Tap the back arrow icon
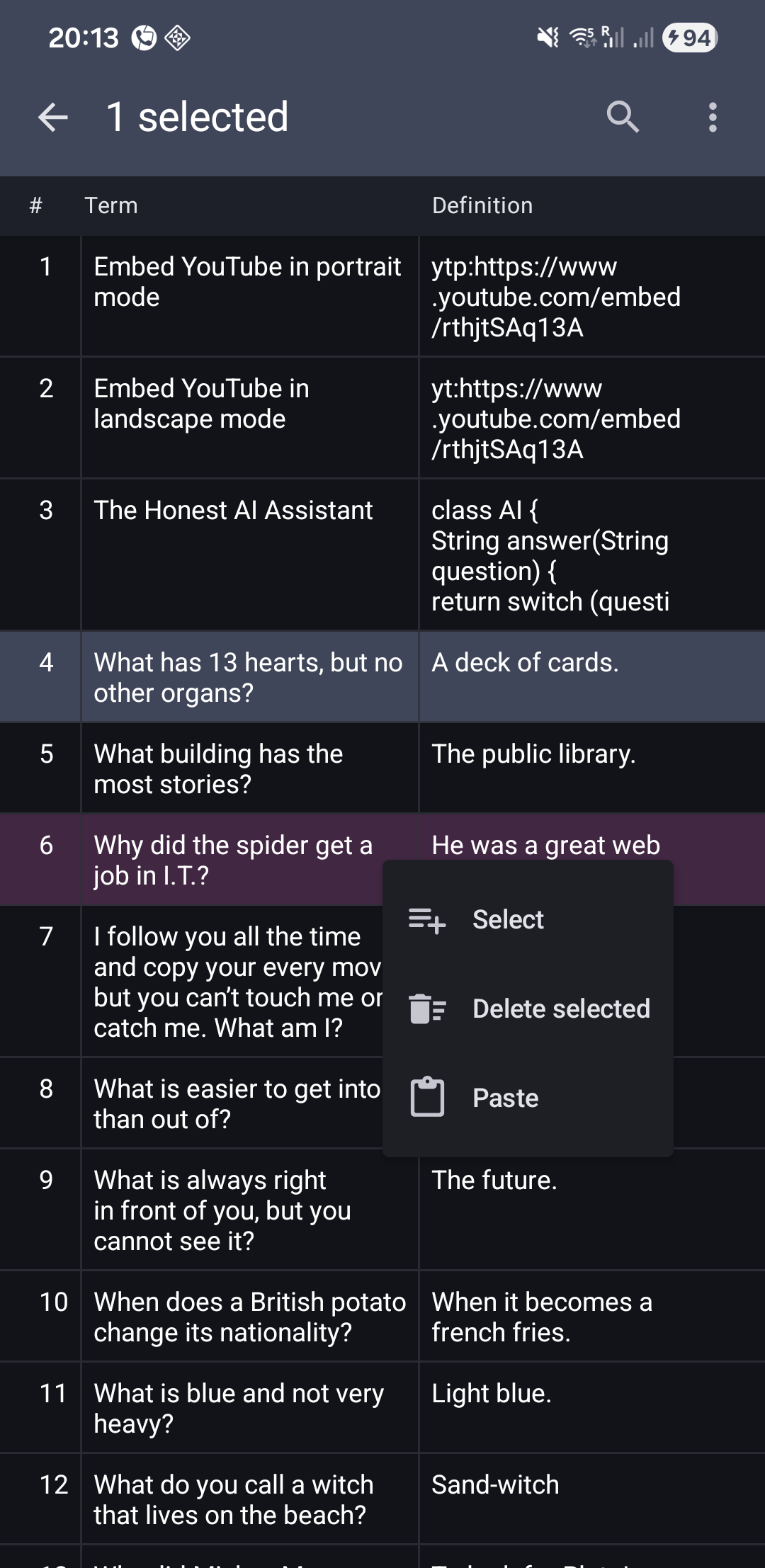Viewport: 765px width, 1568px height. [53, 117]
